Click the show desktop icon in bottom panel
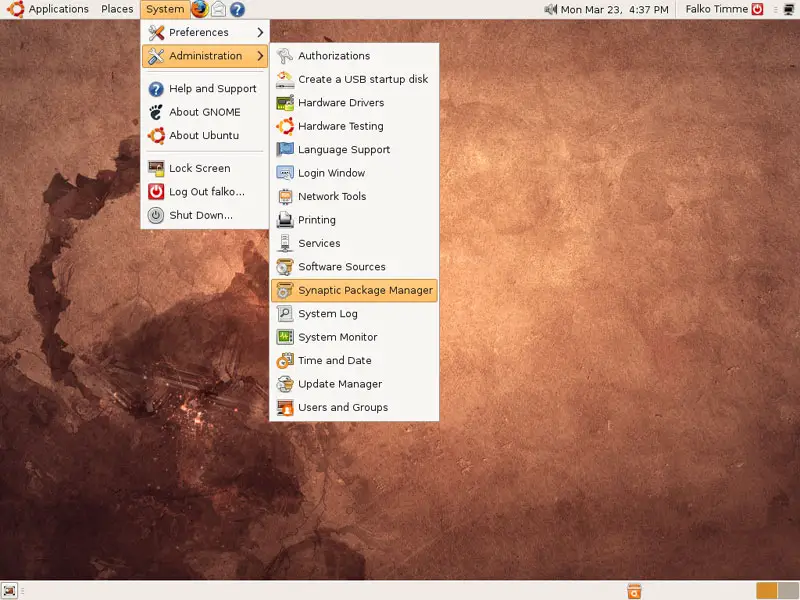Image resolution: width=800 pixels, height=600 pixels. tap(10, 591)
